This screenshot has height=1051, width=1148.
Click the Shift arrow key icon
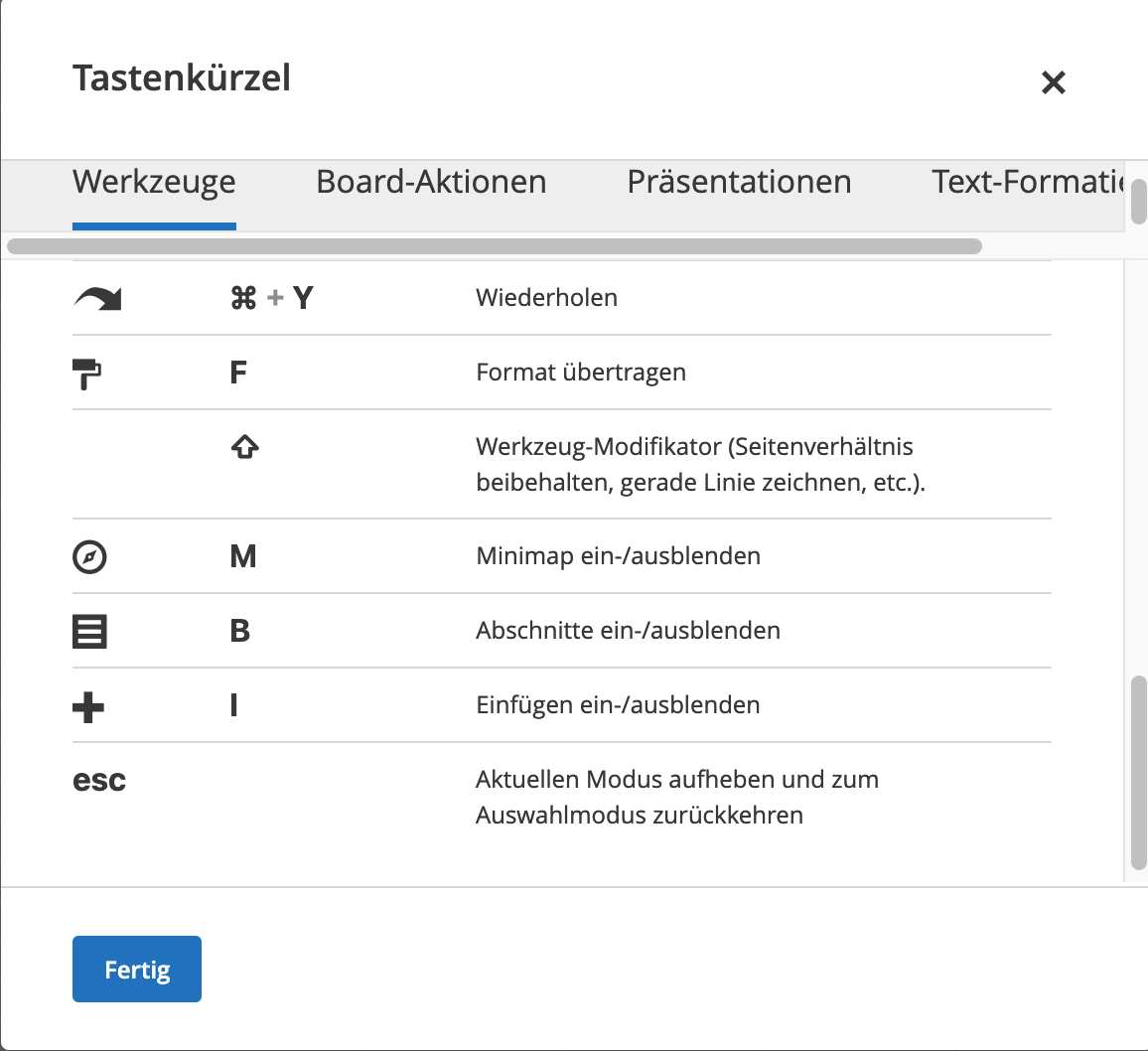(x=244, y=446)
